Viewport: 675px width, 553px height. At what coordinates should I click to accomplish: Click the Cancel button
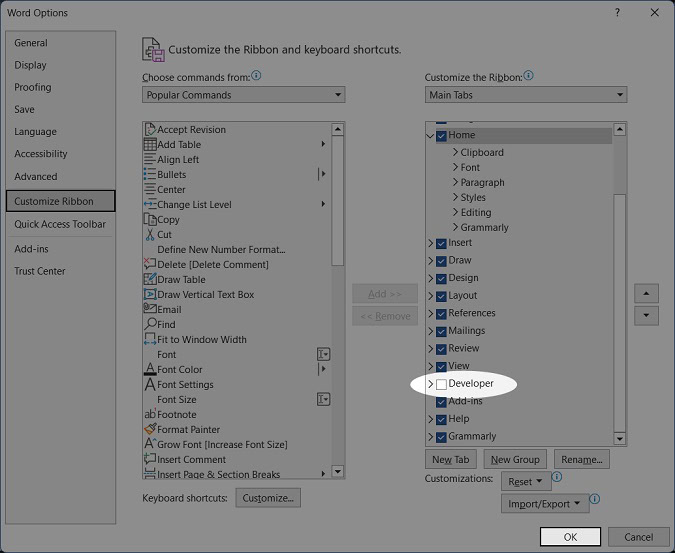[x=638, y=537]
